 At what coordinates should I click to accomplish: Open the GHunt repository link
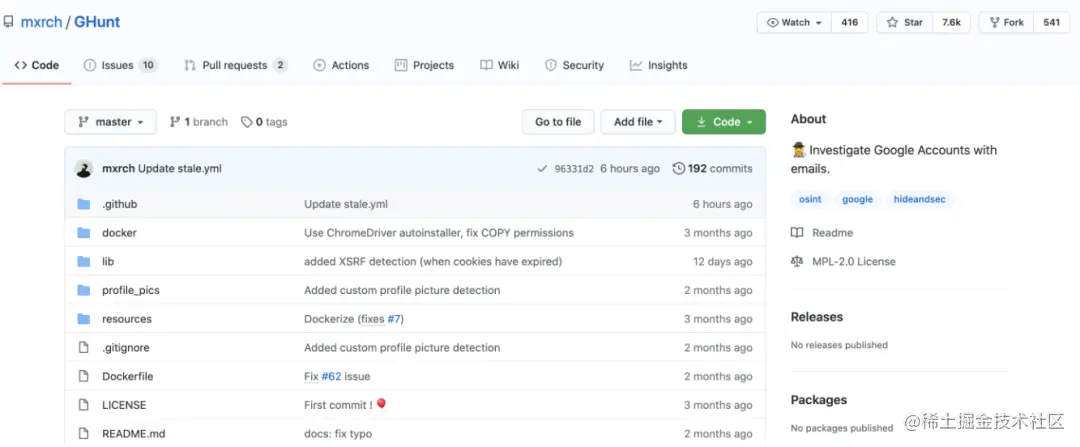pyautogui.click(x=97, y=22)
